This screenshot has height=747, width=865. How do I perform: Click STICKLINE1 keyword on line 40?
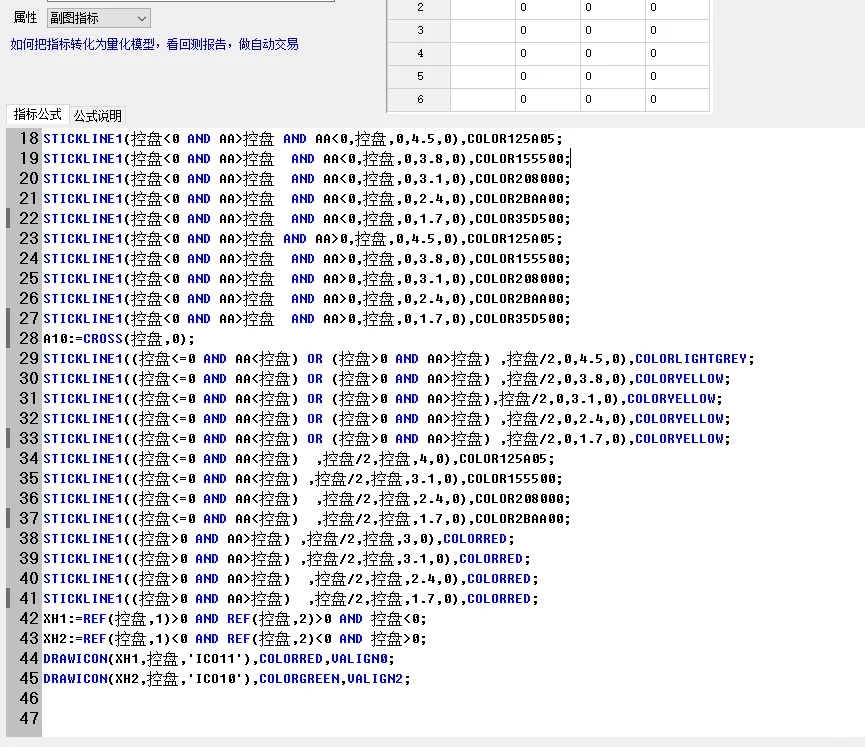(x=83, y=579)
